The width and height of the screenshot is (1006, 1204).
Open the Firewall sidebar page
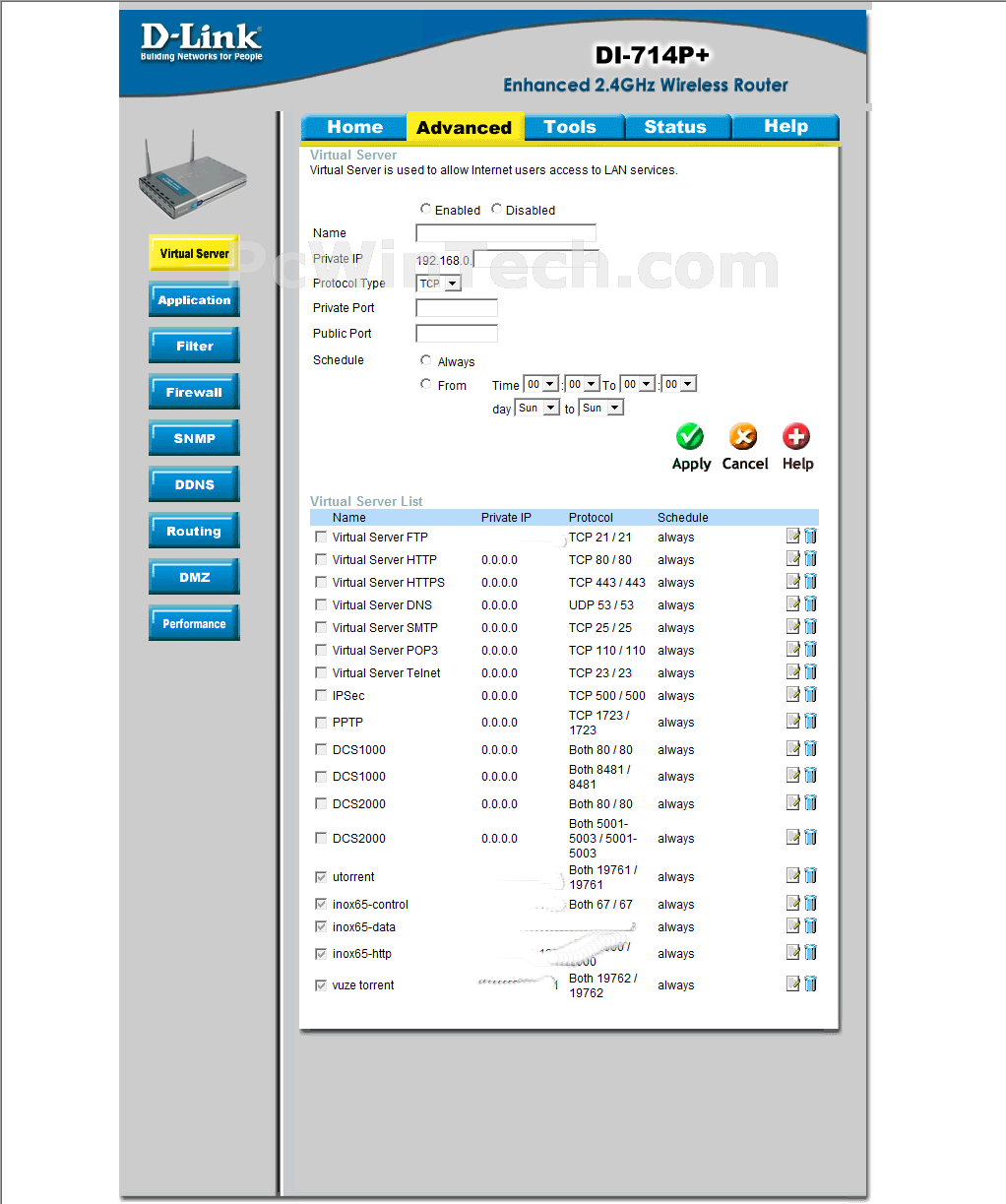[x=194, y=392]
